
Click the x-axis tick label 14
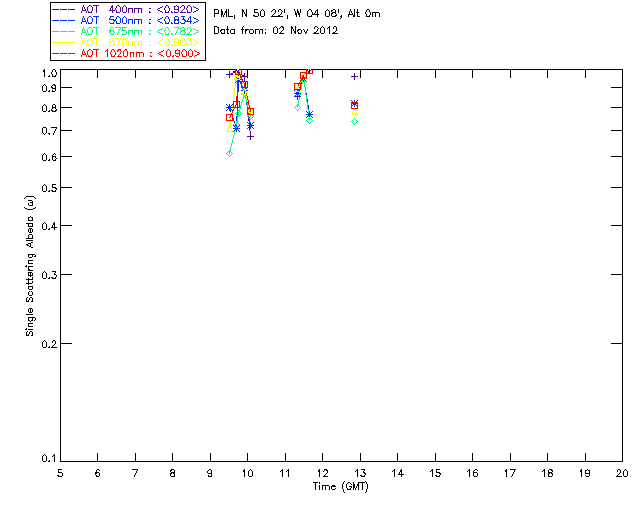398,473
